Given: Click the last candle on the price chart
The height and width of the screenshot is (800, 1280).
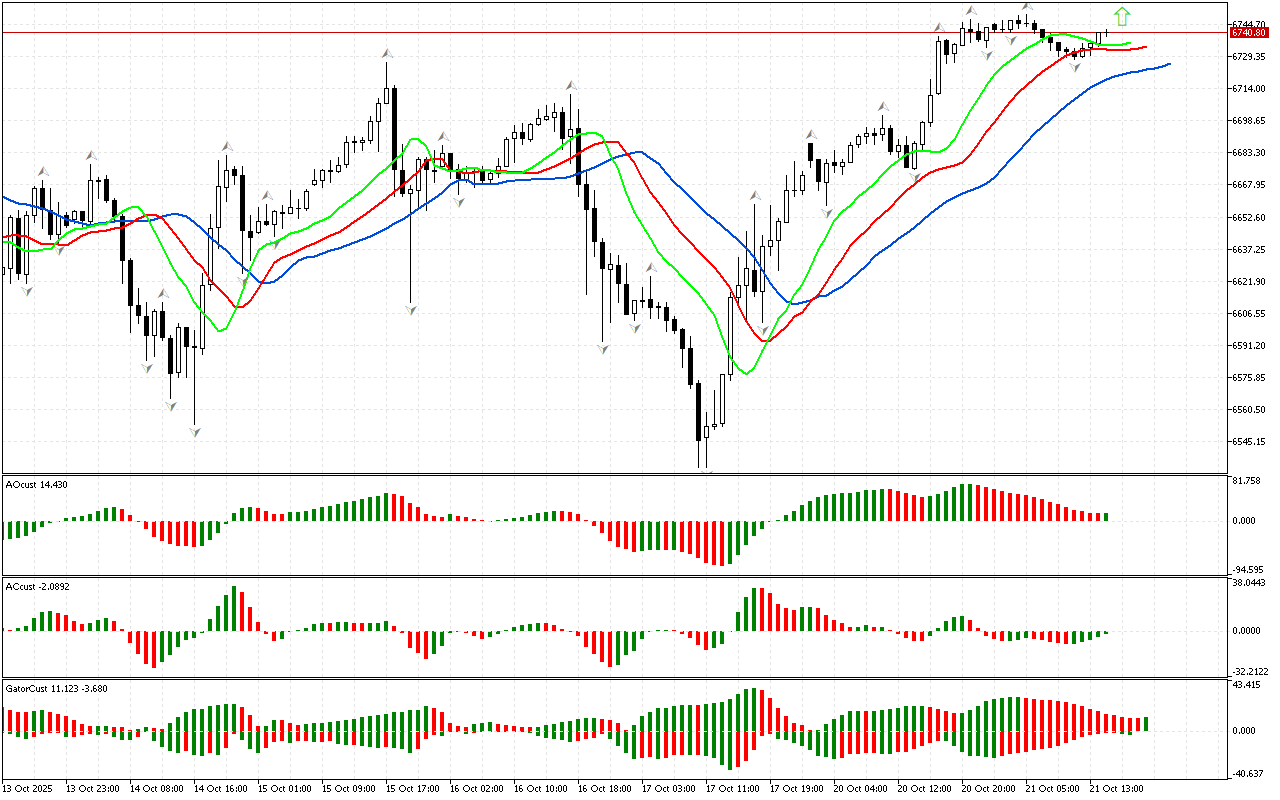Looking at the screenshot, I should (x=1106, y=35).
